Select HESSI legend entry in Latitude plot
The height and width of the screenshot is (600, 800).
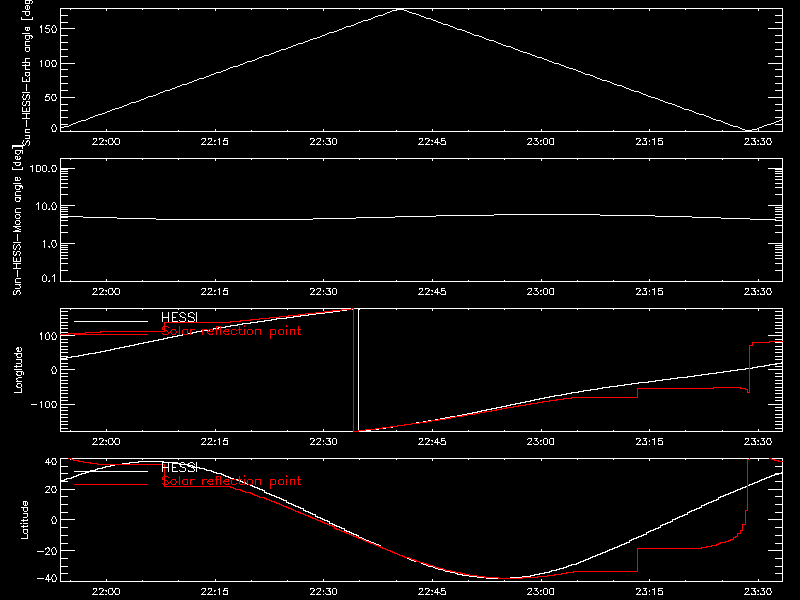179,467
